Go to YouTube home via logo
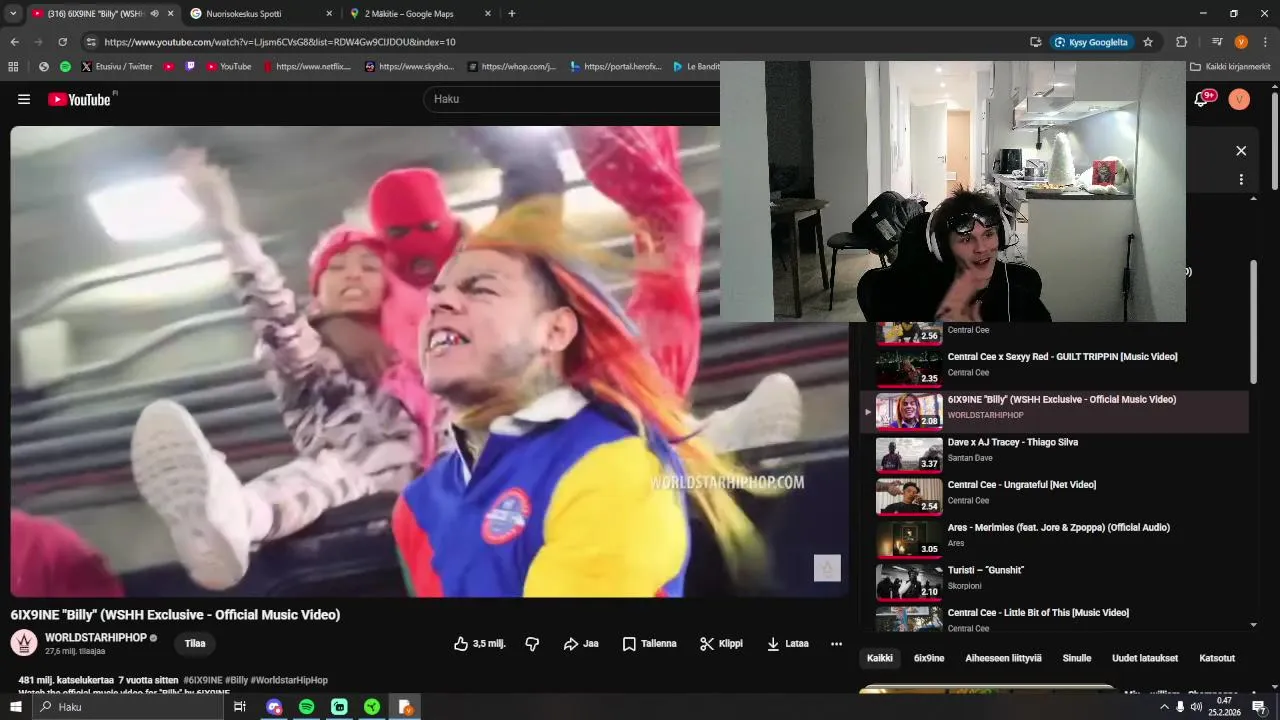Viewport: 1280px width, 720px height. point(79,99)
